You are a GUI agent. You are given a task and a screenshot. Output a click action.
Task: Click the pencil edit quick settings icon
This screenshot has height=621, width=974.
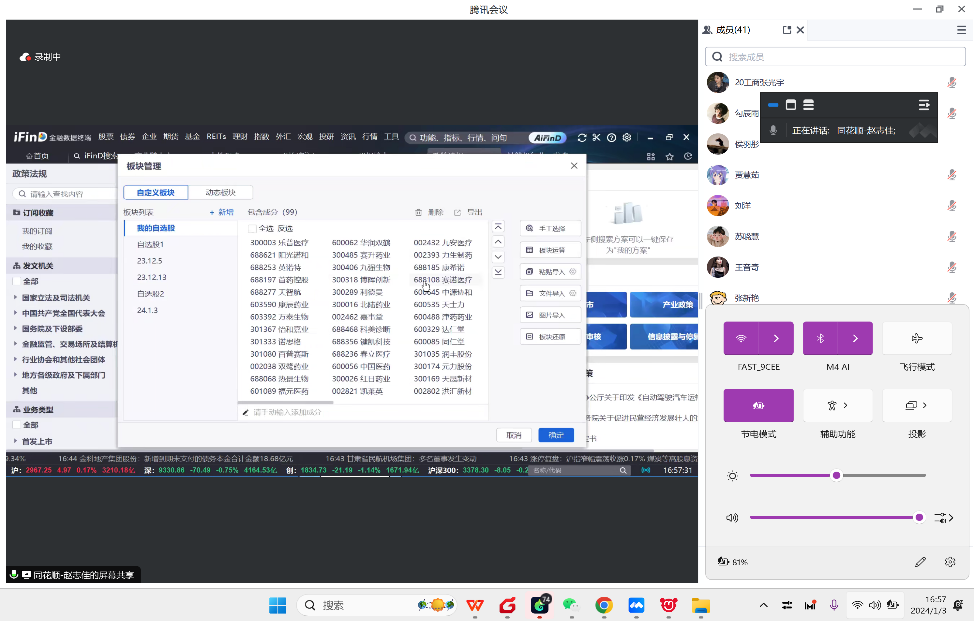point(920,562)
